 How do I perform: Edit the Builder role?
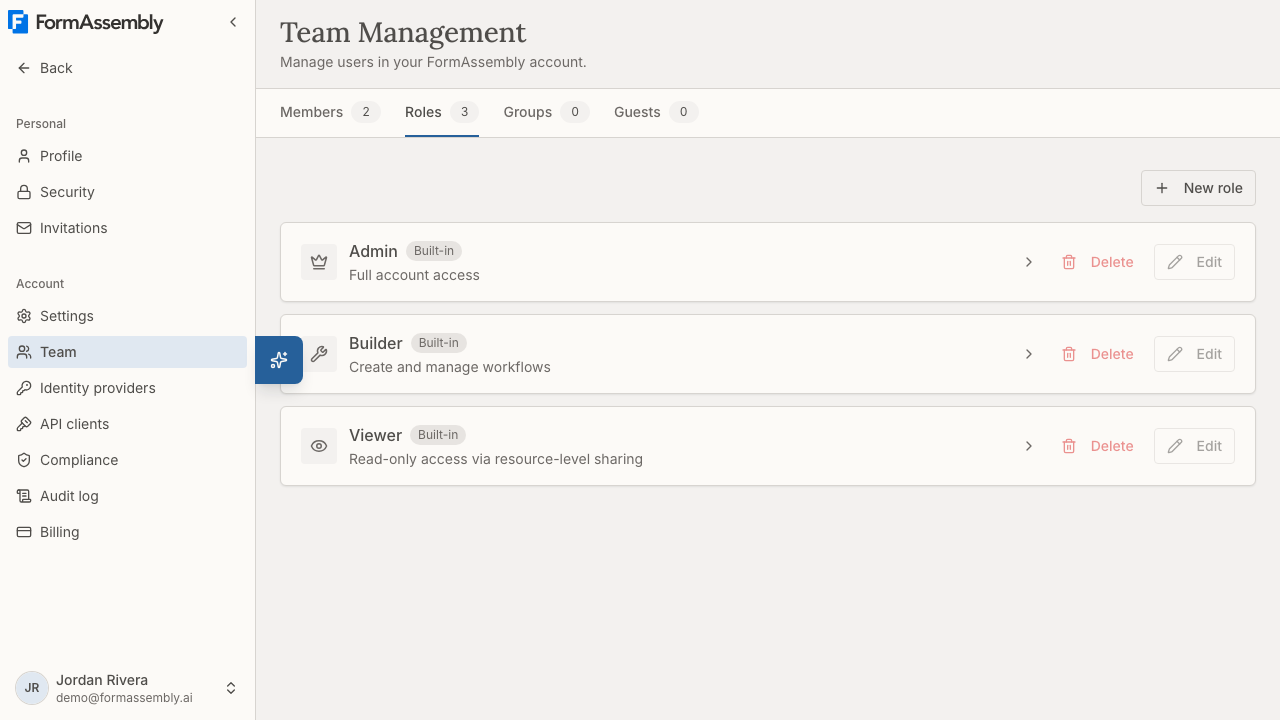tap(1194, 354)
